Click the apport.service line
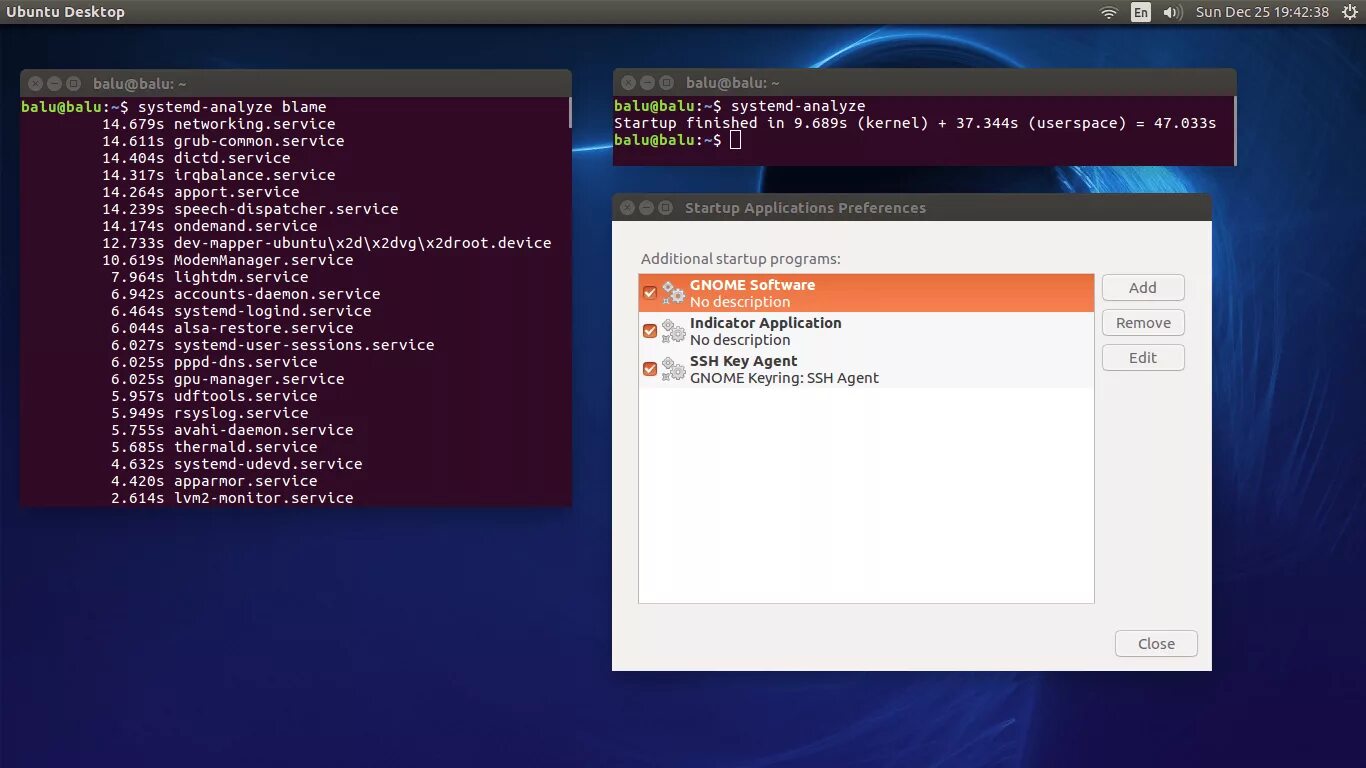Viewport: 1366px width, 768px height. [201, 192]
